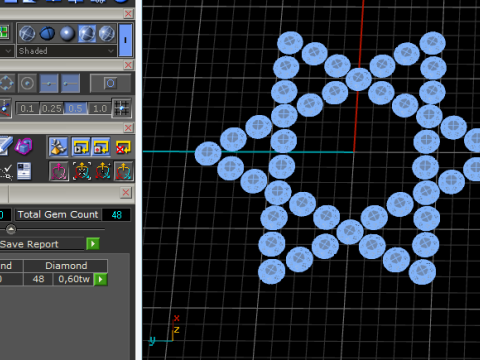This screenshot has width=480, height=360.
Task: Run Save Report with the green arrow button
Action: 93,244
